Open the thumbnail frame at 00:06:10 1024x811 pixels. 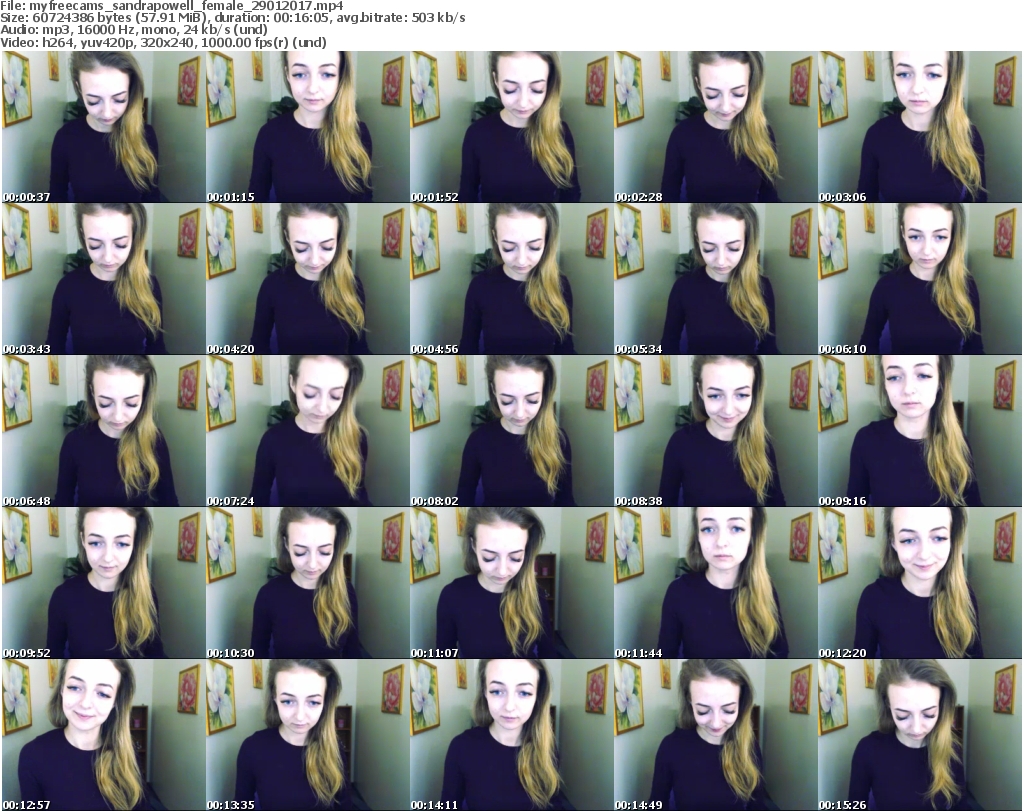[920, 279]
